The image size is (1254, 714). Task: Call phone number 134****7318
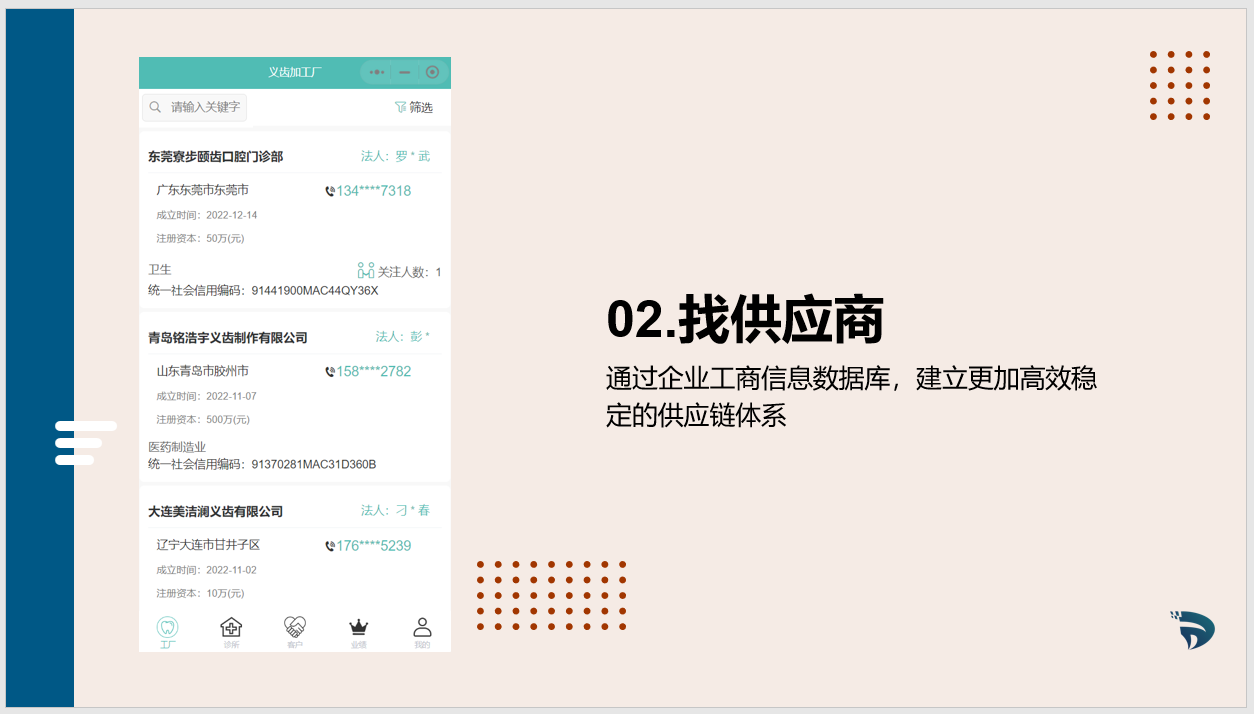[x=373, y=191]
